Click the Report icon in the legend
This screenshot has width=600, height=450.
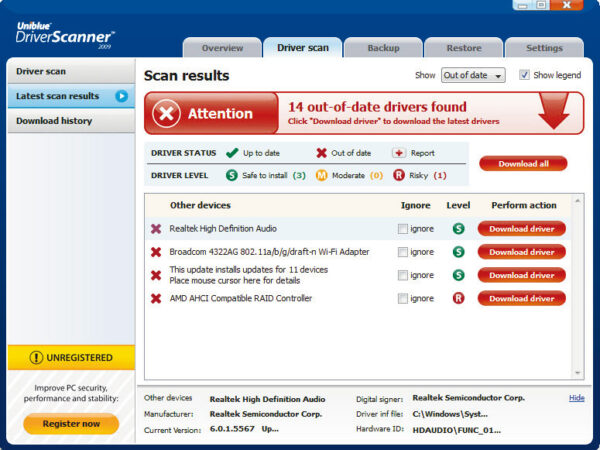pos(398,153)
